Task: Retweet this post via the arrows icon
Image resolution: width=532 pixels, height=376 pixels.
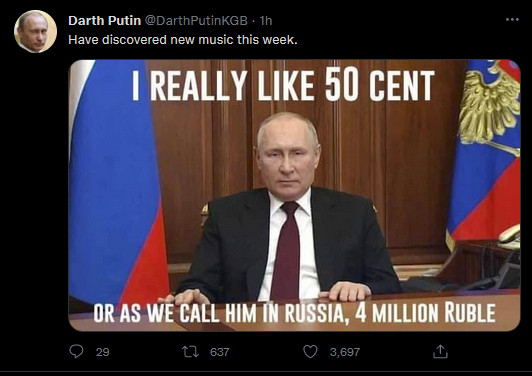Action: tap(190, 352)
